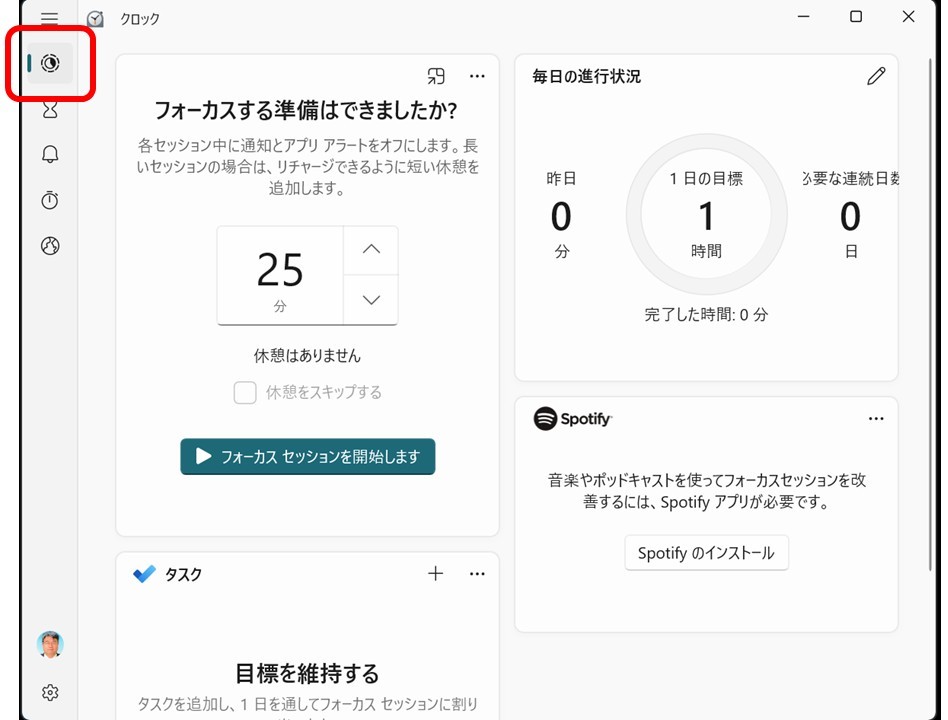948x720 pixels.
Task: Open the タスク card three-dot menu
Action: [x=477, y=573]
